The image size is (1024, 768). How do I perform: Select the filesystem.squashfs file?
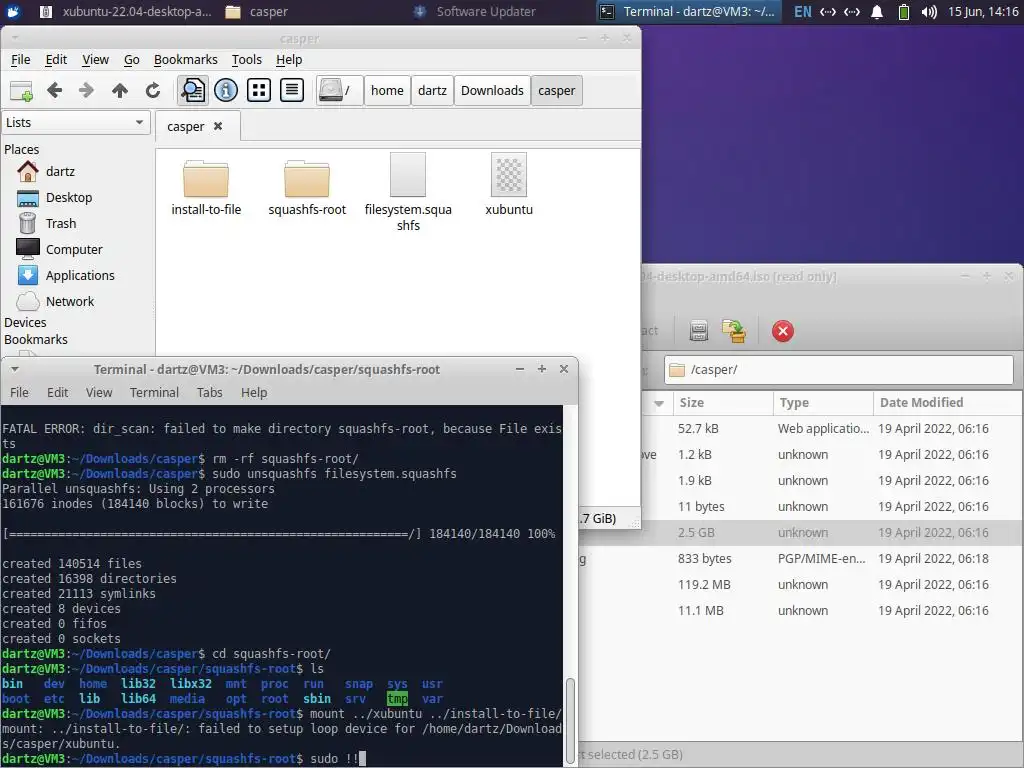pyautogui.click(x=408, y=192)
